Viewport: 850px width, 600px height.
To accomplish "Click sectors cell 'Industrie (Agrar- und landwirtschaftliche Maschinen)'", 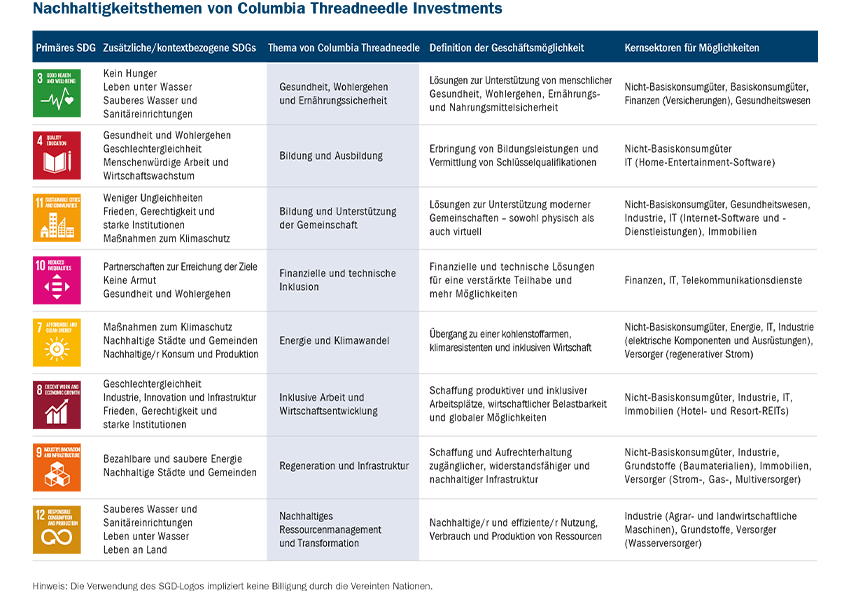I will [x=711, y=522].
